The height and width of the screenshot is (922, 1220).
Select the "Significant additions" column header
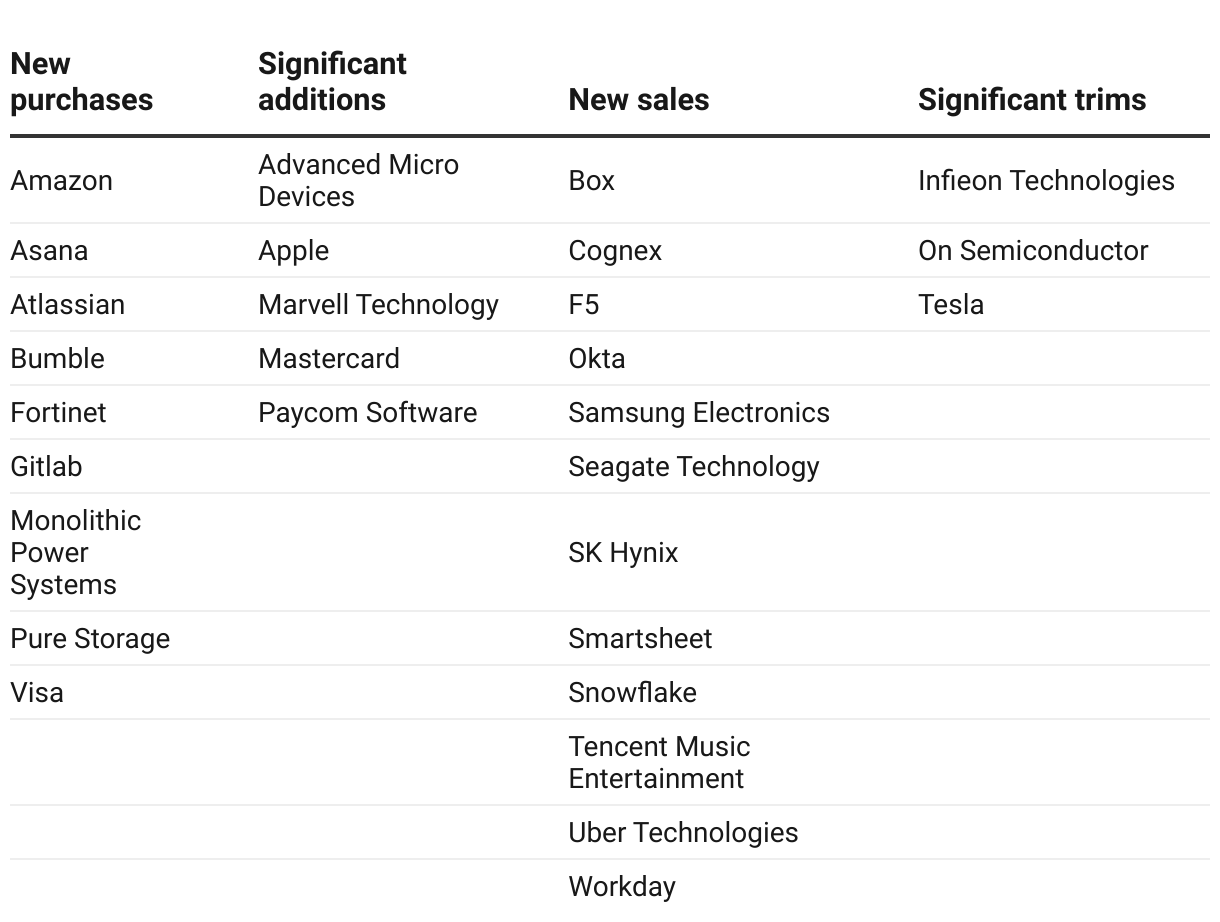tap(332, 82)
